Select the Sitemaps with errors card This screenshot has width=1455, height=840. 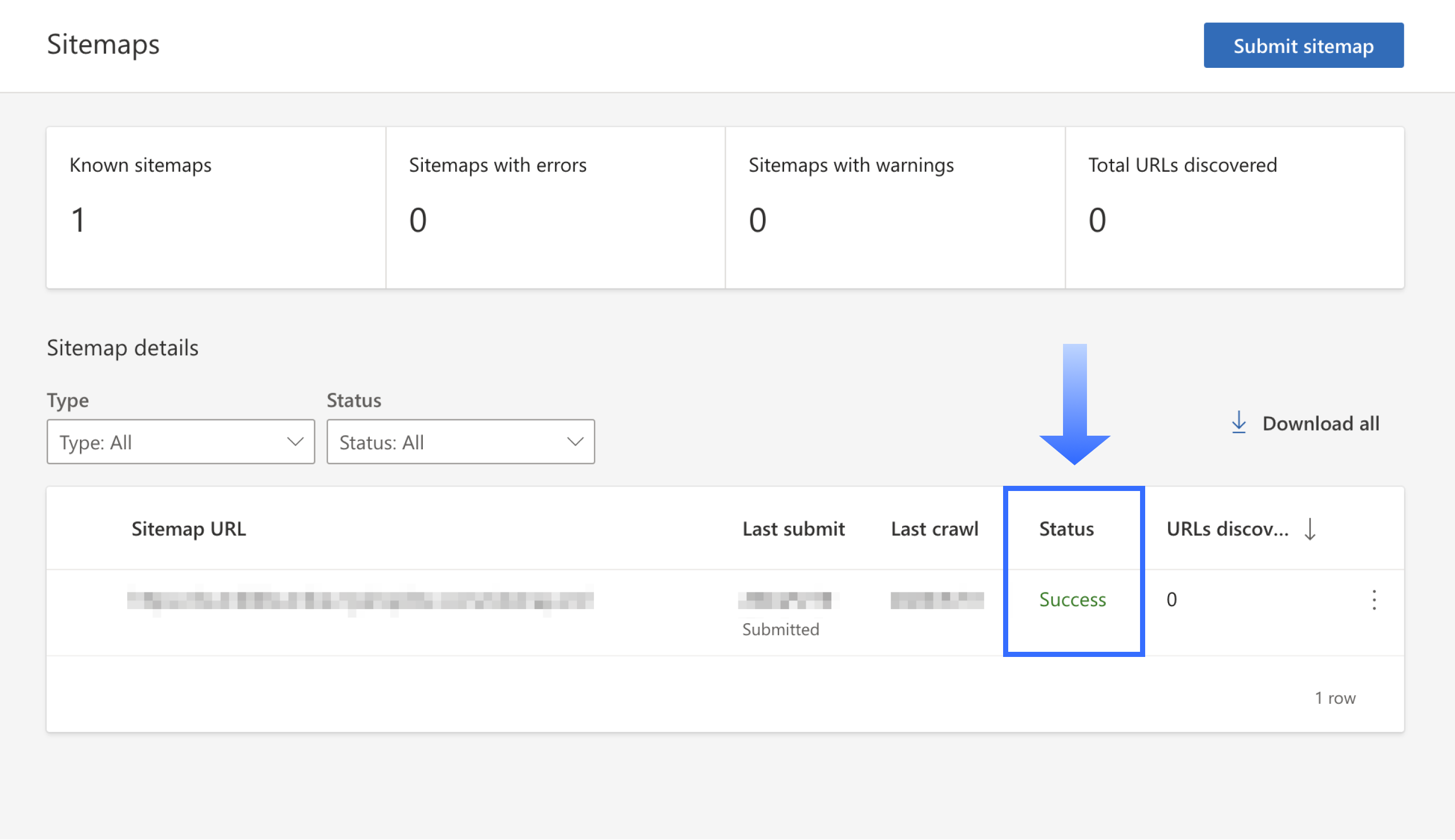pos(555,208)
